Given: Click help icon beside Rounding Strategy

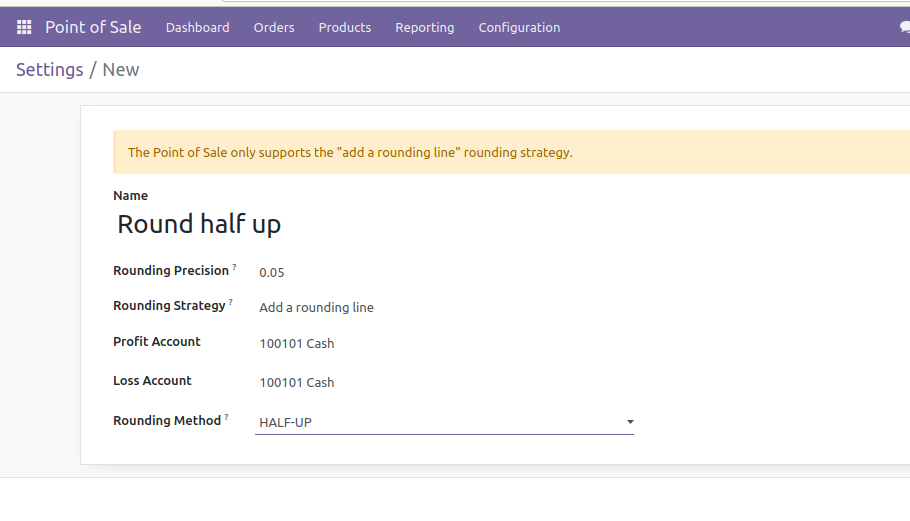Looking at the screenshot, I should [231, 302].
